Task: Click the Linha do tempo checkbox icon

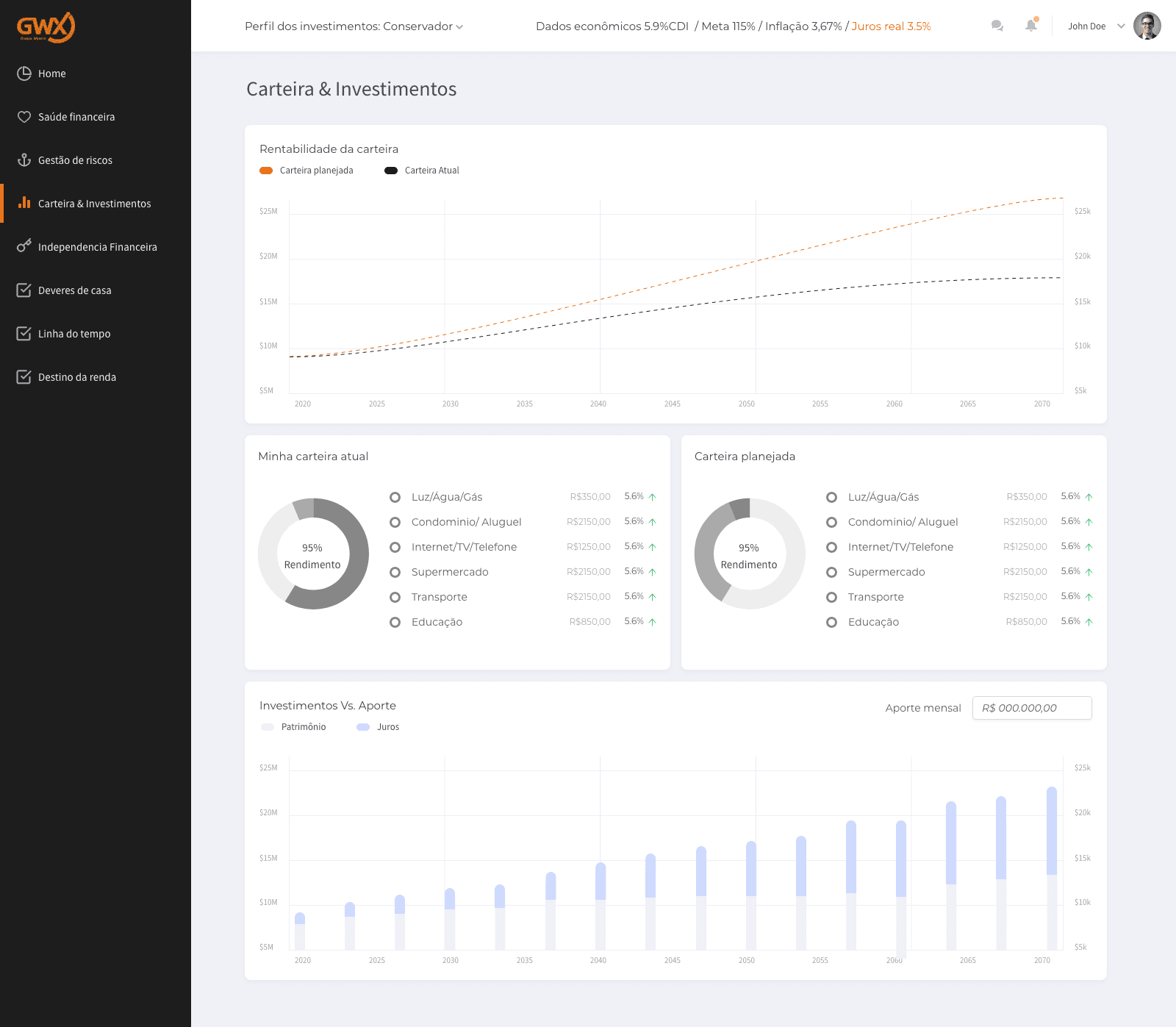Action: pos(24,333)
